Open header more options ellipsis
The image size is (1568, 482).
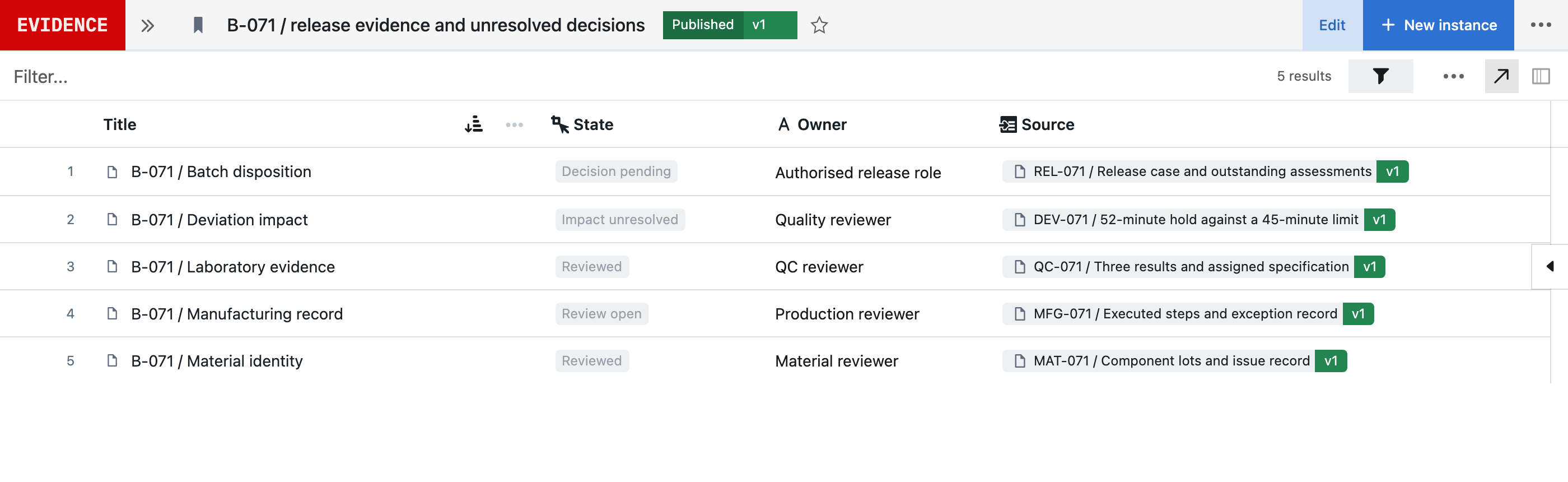point(1541,25)
